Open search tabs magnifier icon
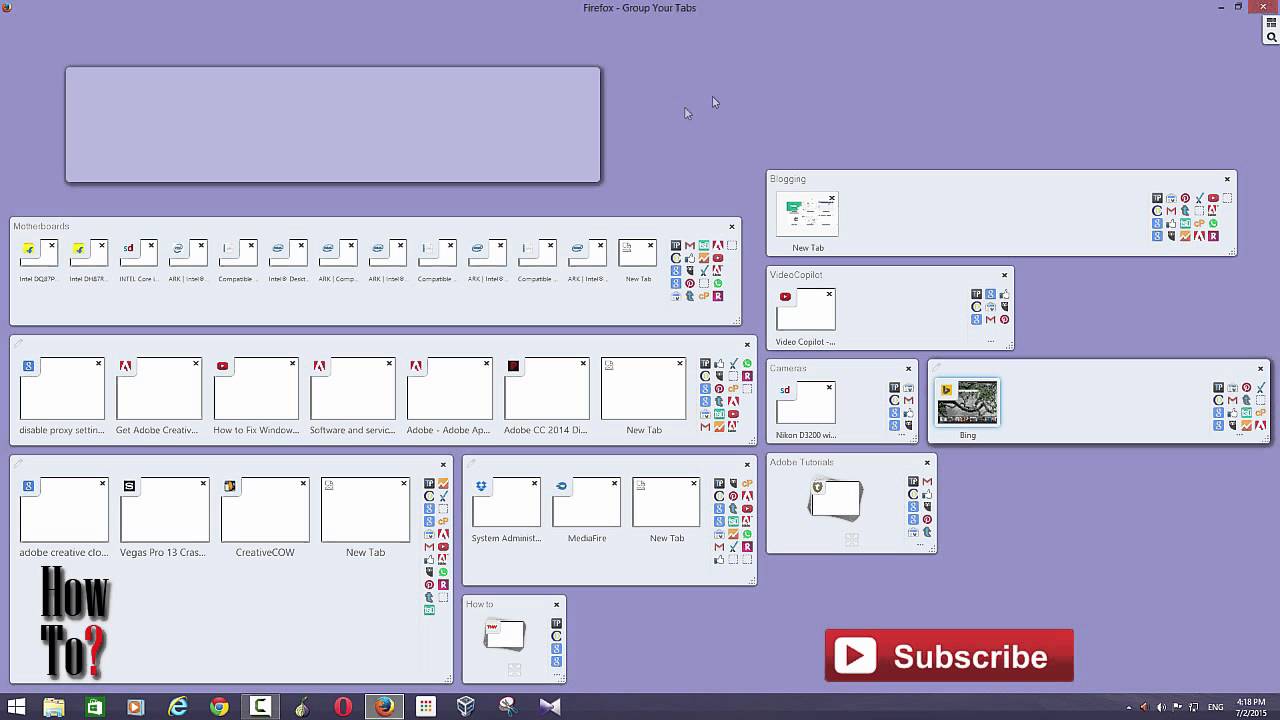This screenshot has width=1280, height=720. click(x=1272, y=37)
